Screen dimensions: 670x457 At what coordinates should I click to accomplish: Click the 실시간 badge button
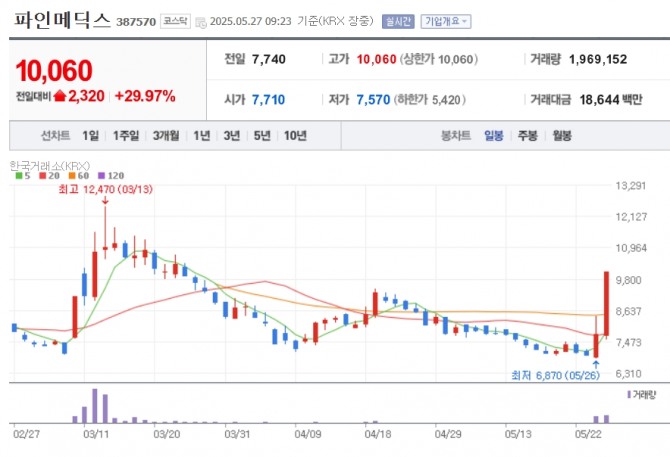pos(398,21)
